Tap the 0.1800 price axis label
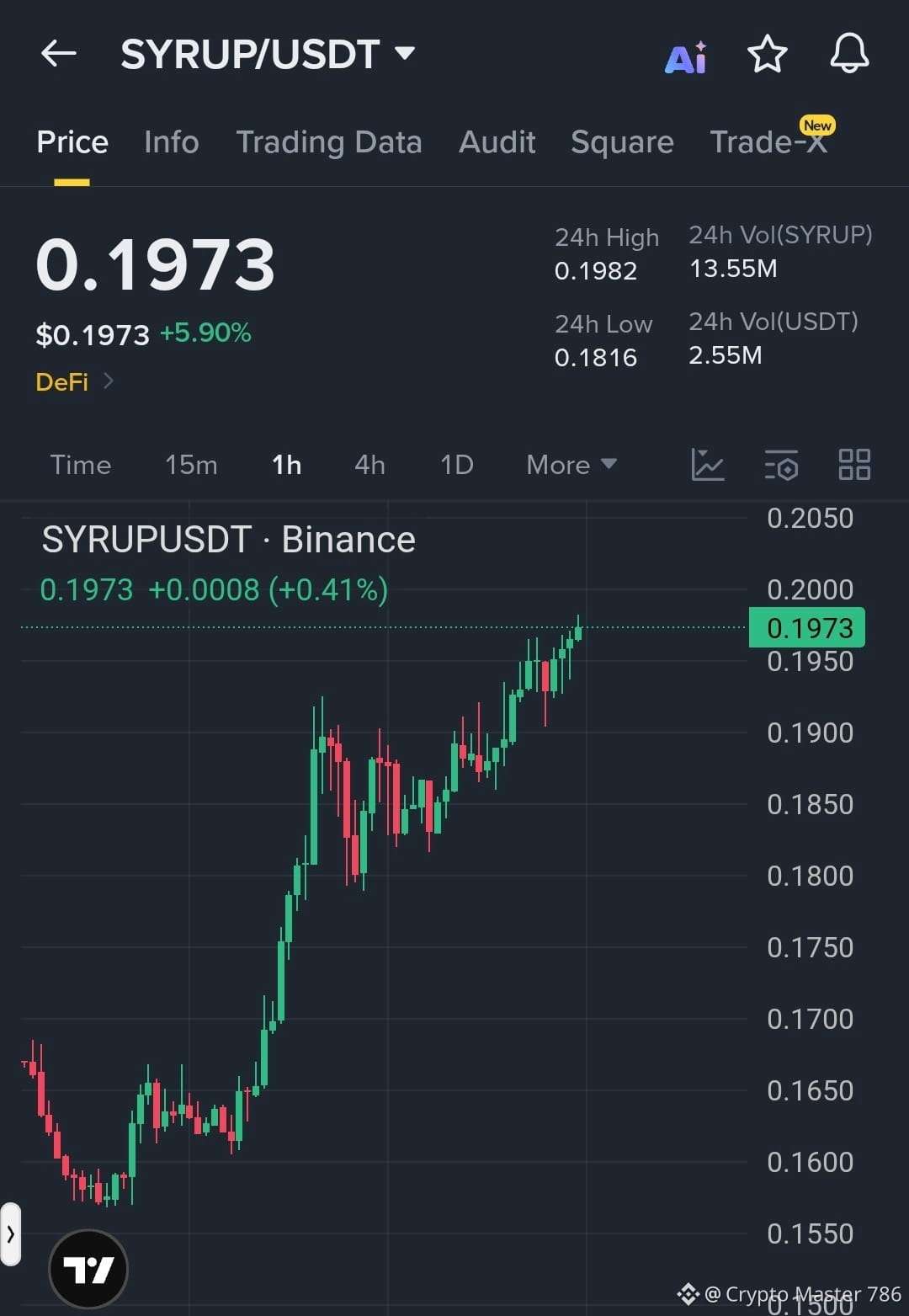The image size is (909, 1316). click(x=811, y=876)
